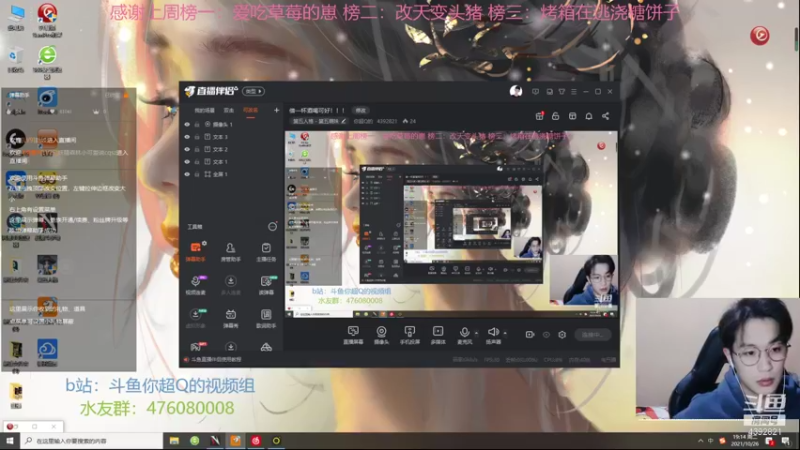
Task: Toggle lock on 文本 3 source
Action: click(x=197, y=137)
